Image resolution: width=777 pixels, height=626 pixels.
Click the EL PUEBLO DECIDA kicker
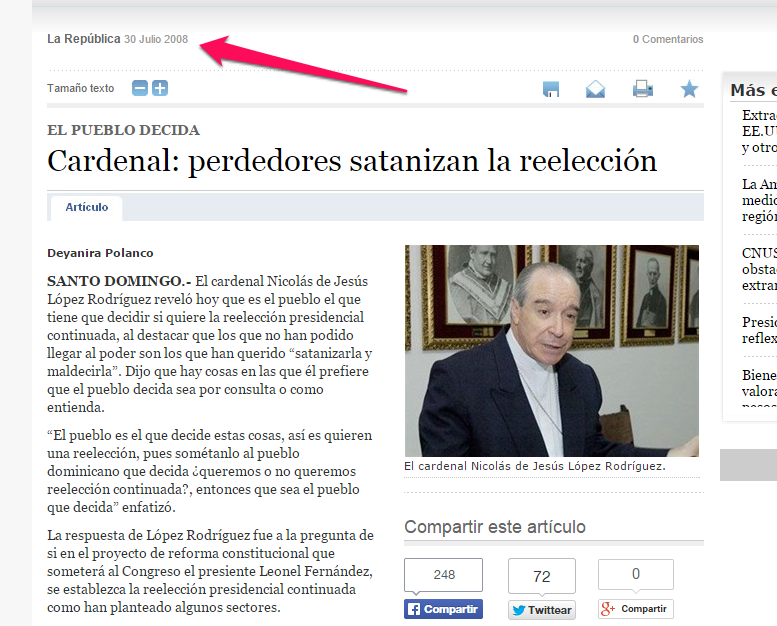pos(123,130)
